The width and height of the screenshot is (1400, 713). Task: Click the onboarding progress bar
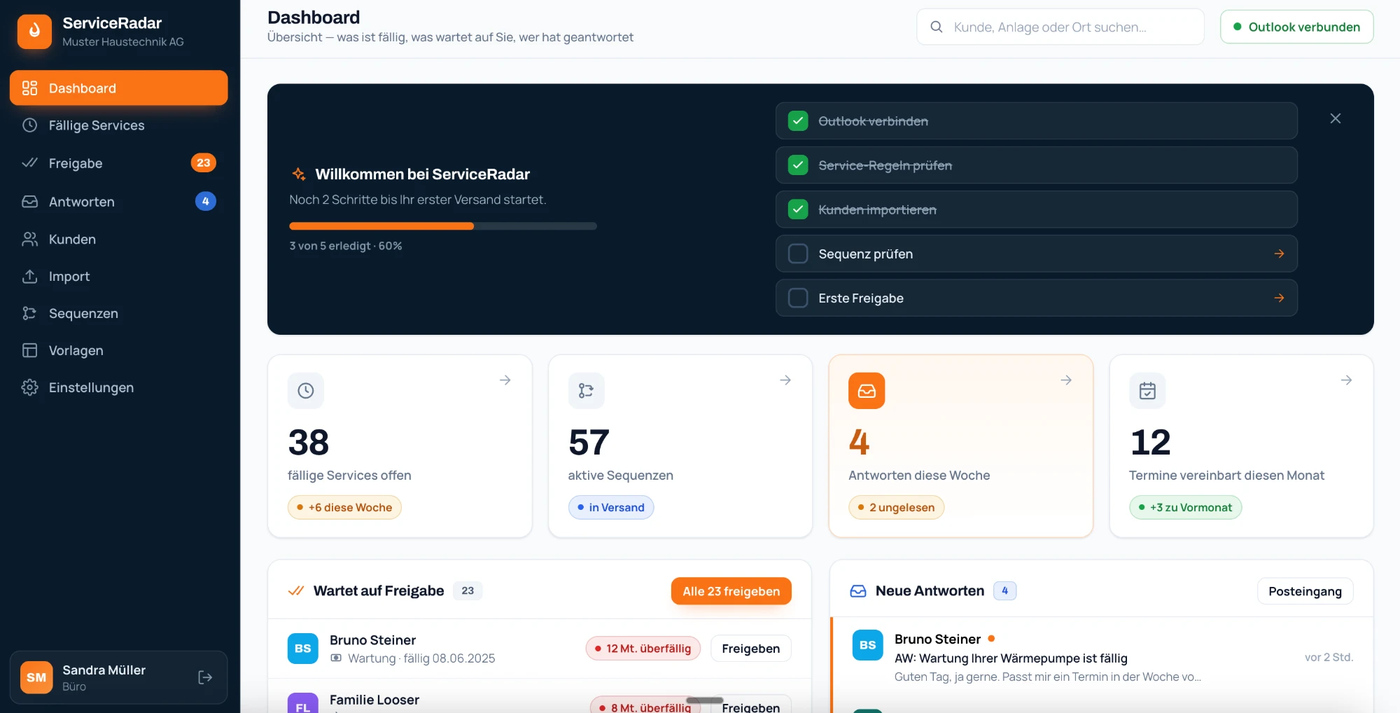coord(443,226)
